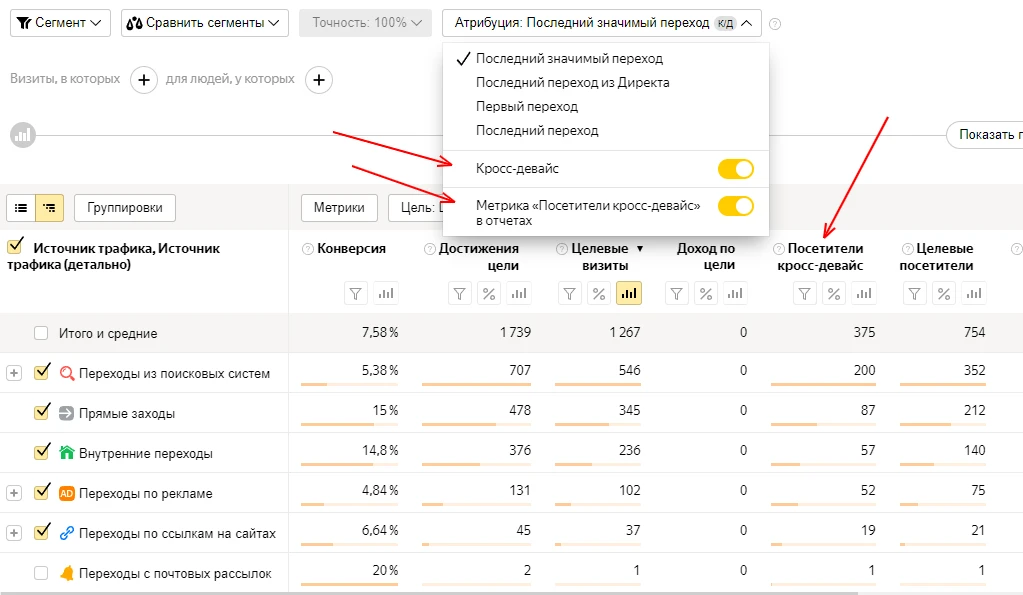Image resolution: width=1023 pixels, height=595 pixels.
Task: Click the Метрики button
Action: pos(339,208)
